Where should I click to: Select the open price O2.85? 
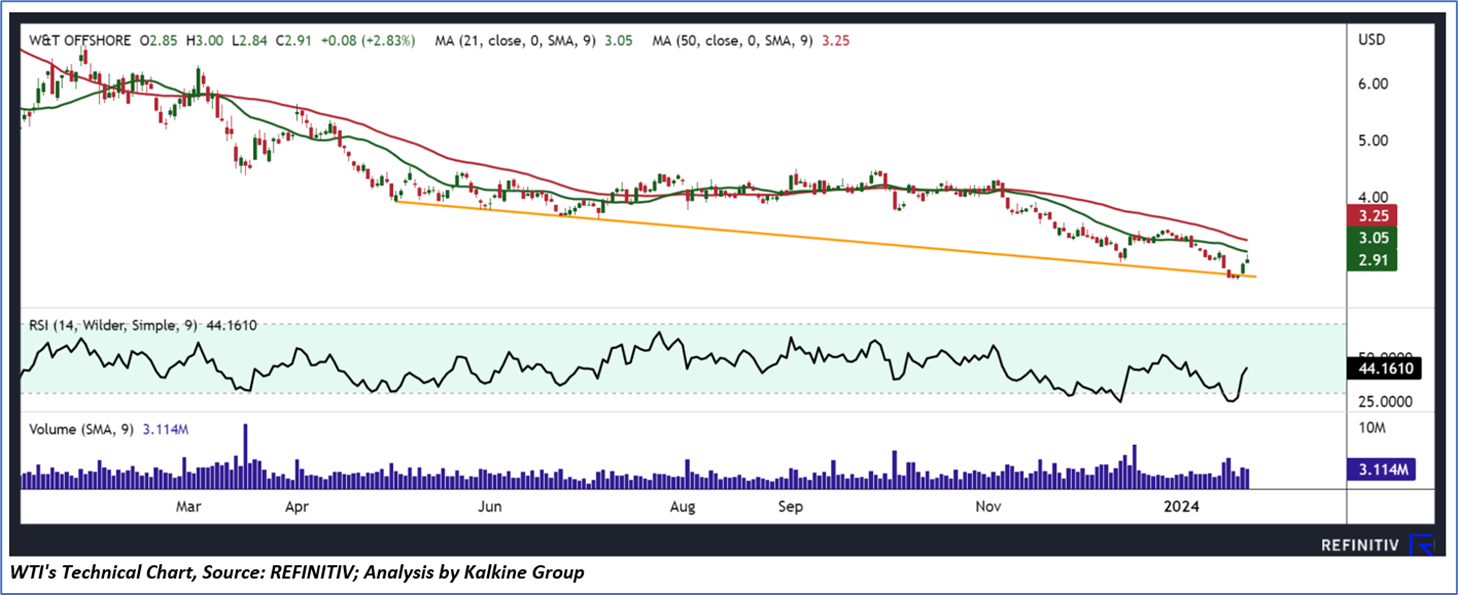pos(158,41)
